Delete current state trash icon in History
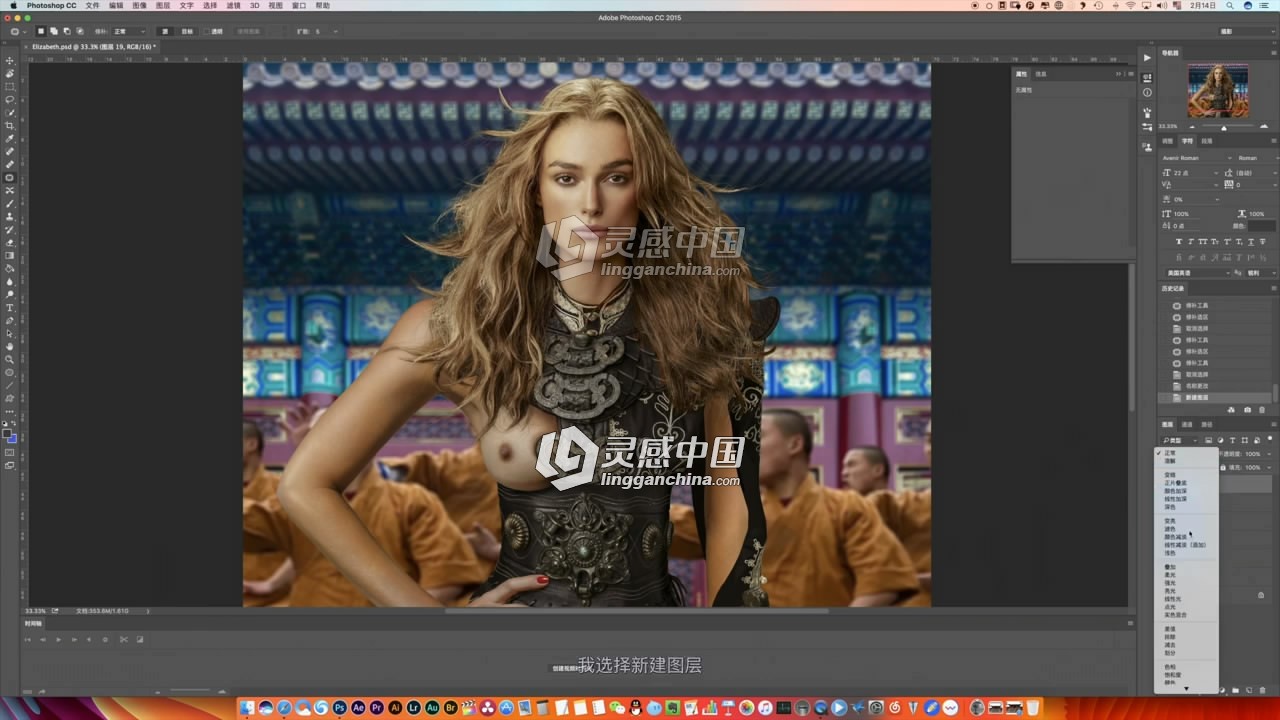This screenshot has width=1280, height=720. coord(1261,410)
